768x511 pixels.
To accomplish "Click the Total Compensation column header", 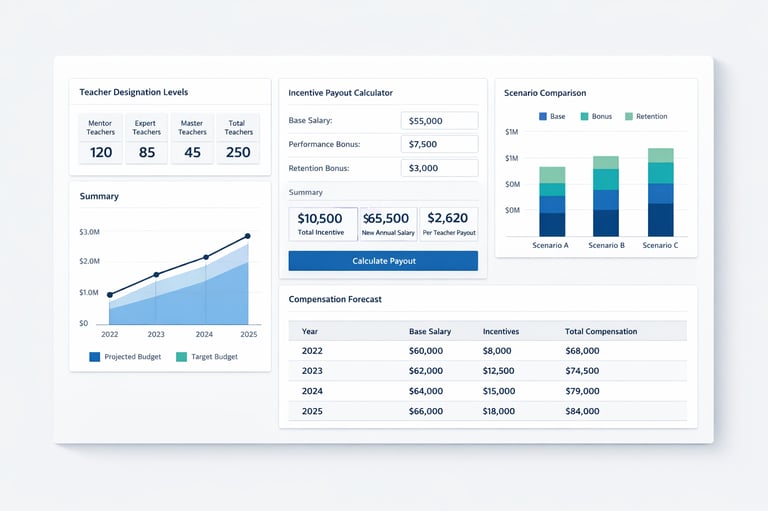I will click(x=601, y=331).
